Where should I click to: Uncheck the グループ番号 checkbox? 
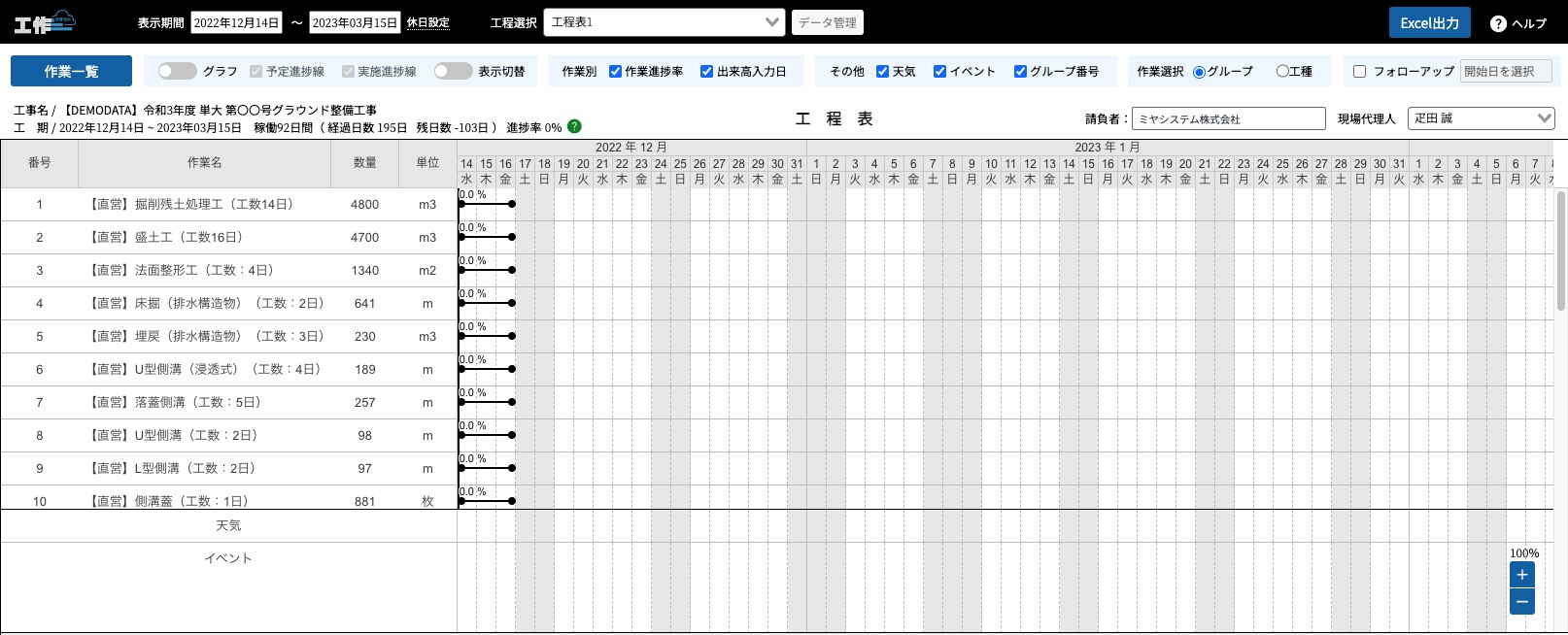[x=1020, y=71]
